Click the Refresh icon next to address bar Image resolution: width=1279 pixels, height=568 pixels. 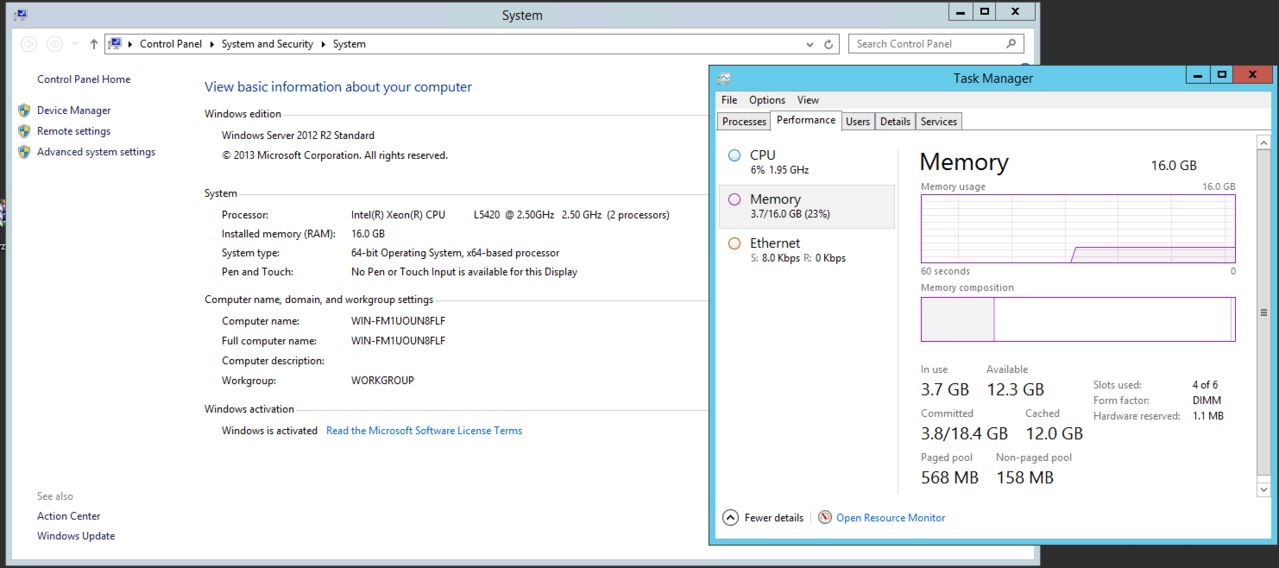tap(829, 44)
